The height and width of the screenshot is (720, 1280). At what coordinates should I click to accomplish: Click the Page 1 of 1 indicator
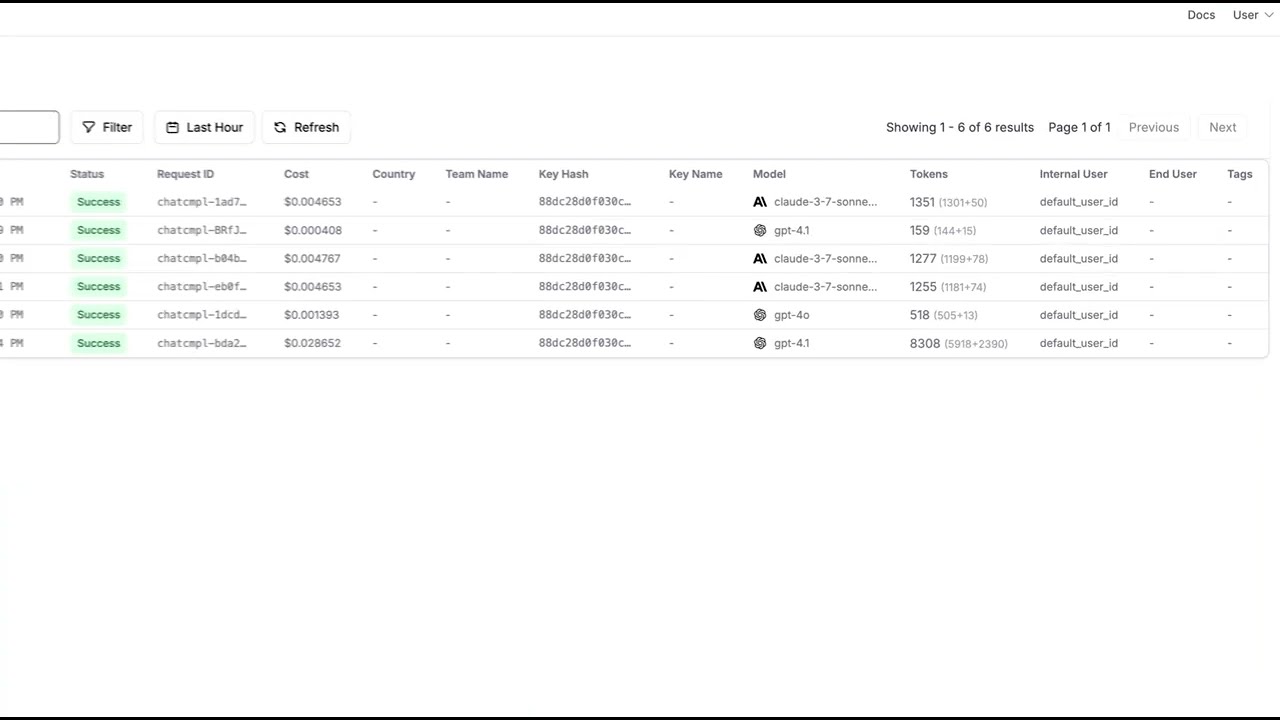[1079, 127]
